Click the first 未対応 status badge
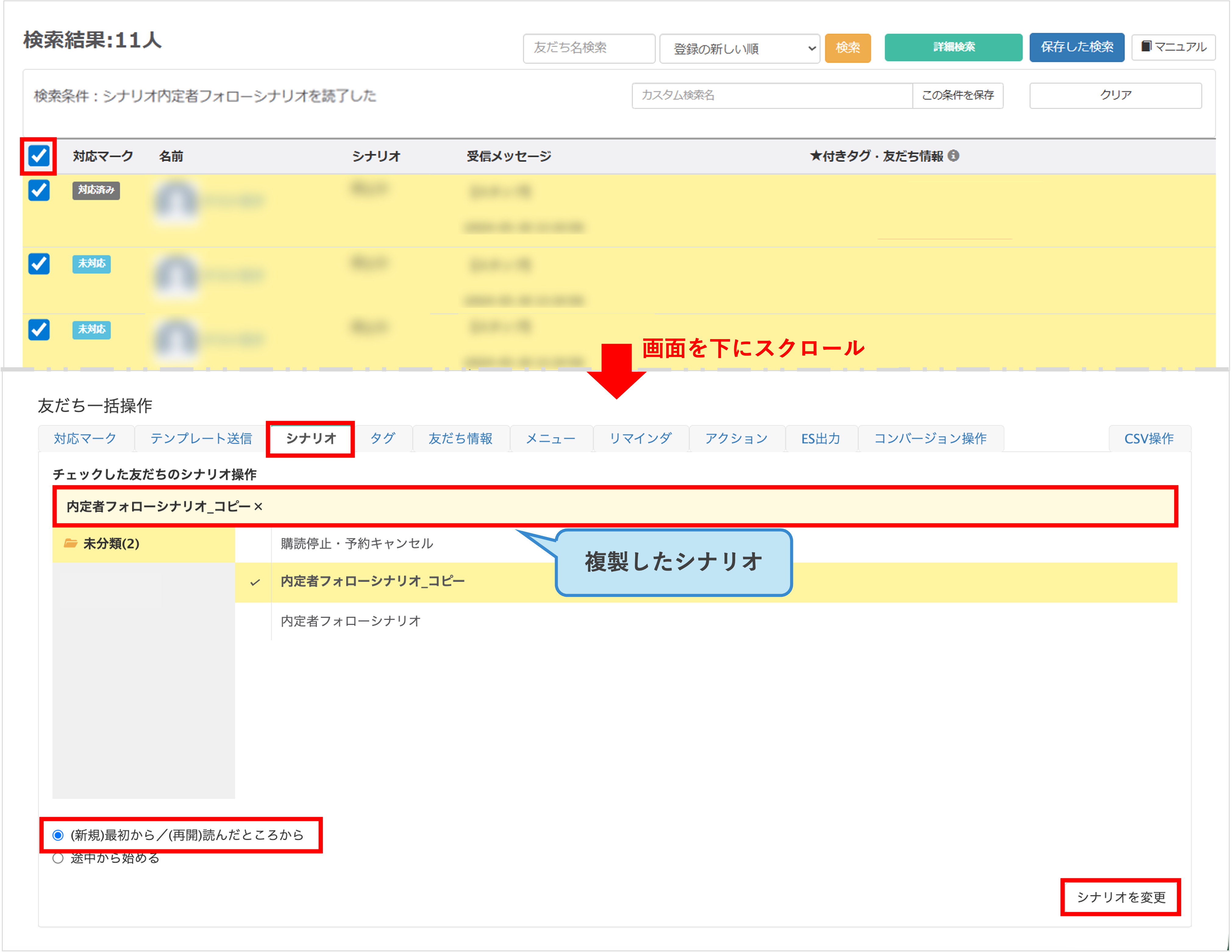1232x952 pixels. click(91, 263)
